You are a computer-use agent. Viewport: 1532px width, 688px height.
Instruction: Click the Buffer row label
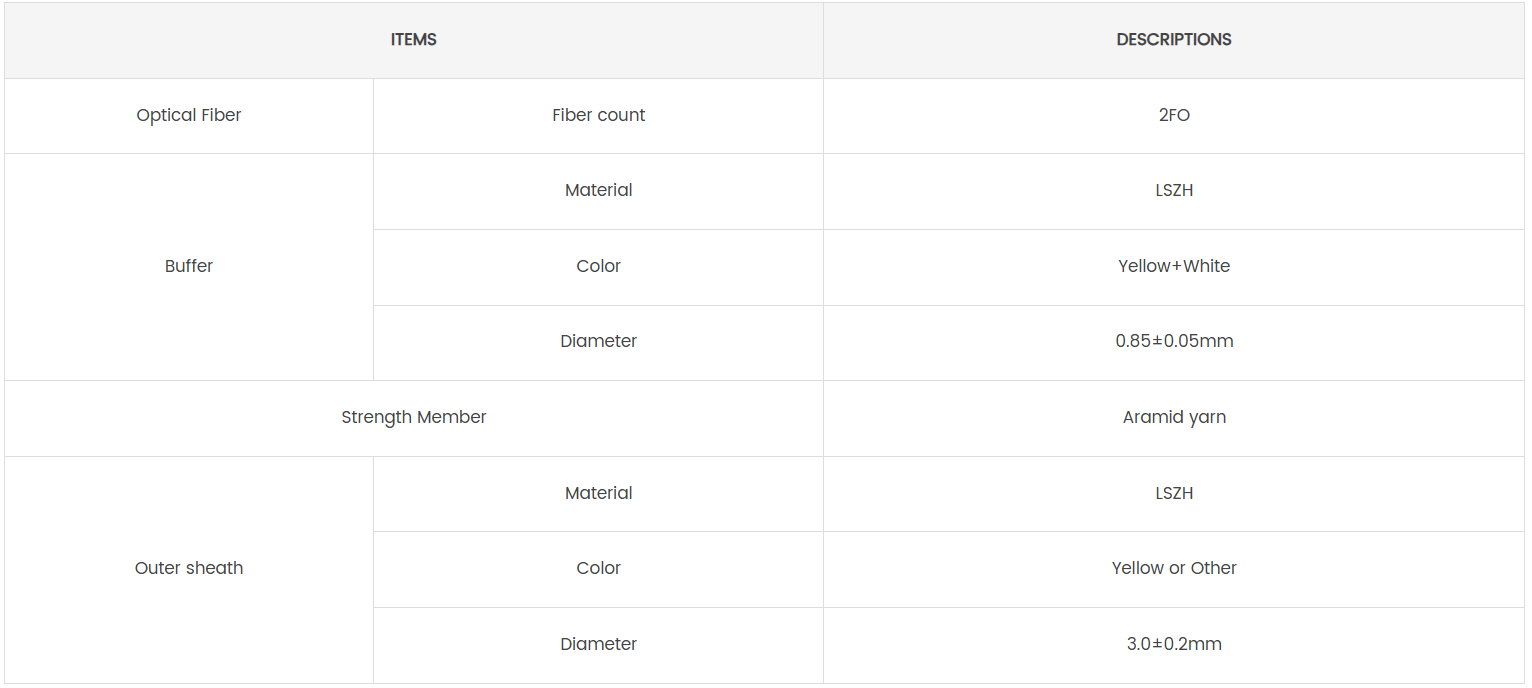(189, 266)
